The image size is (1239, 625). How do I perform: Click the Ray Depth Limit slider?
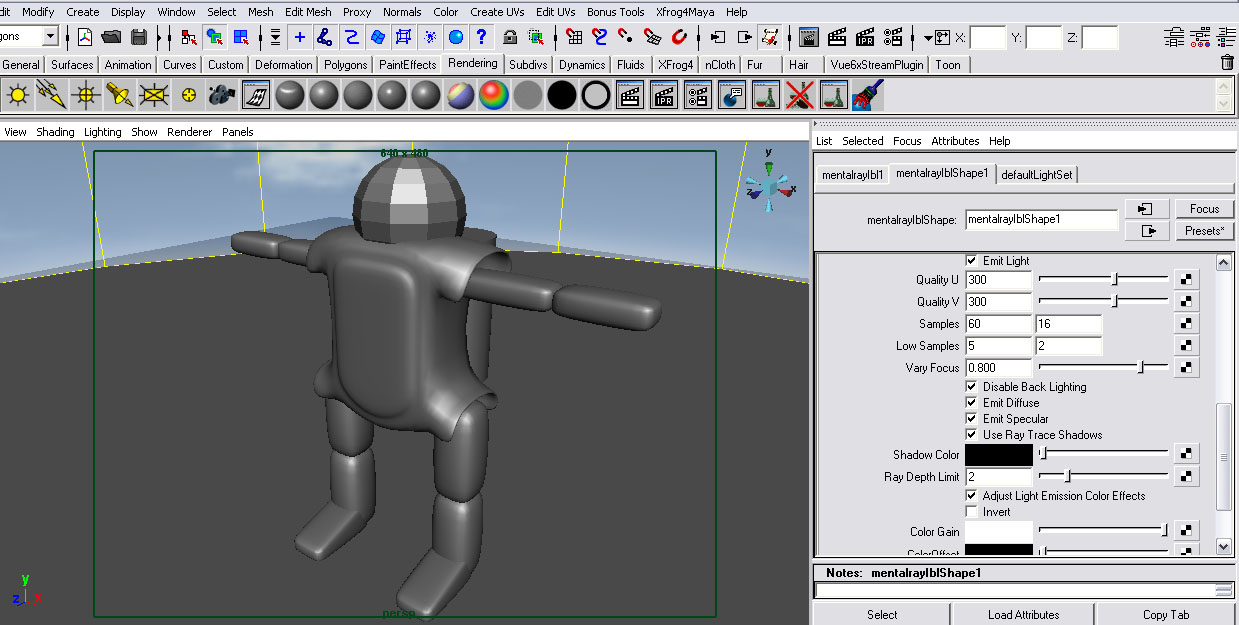[1103, 477]
